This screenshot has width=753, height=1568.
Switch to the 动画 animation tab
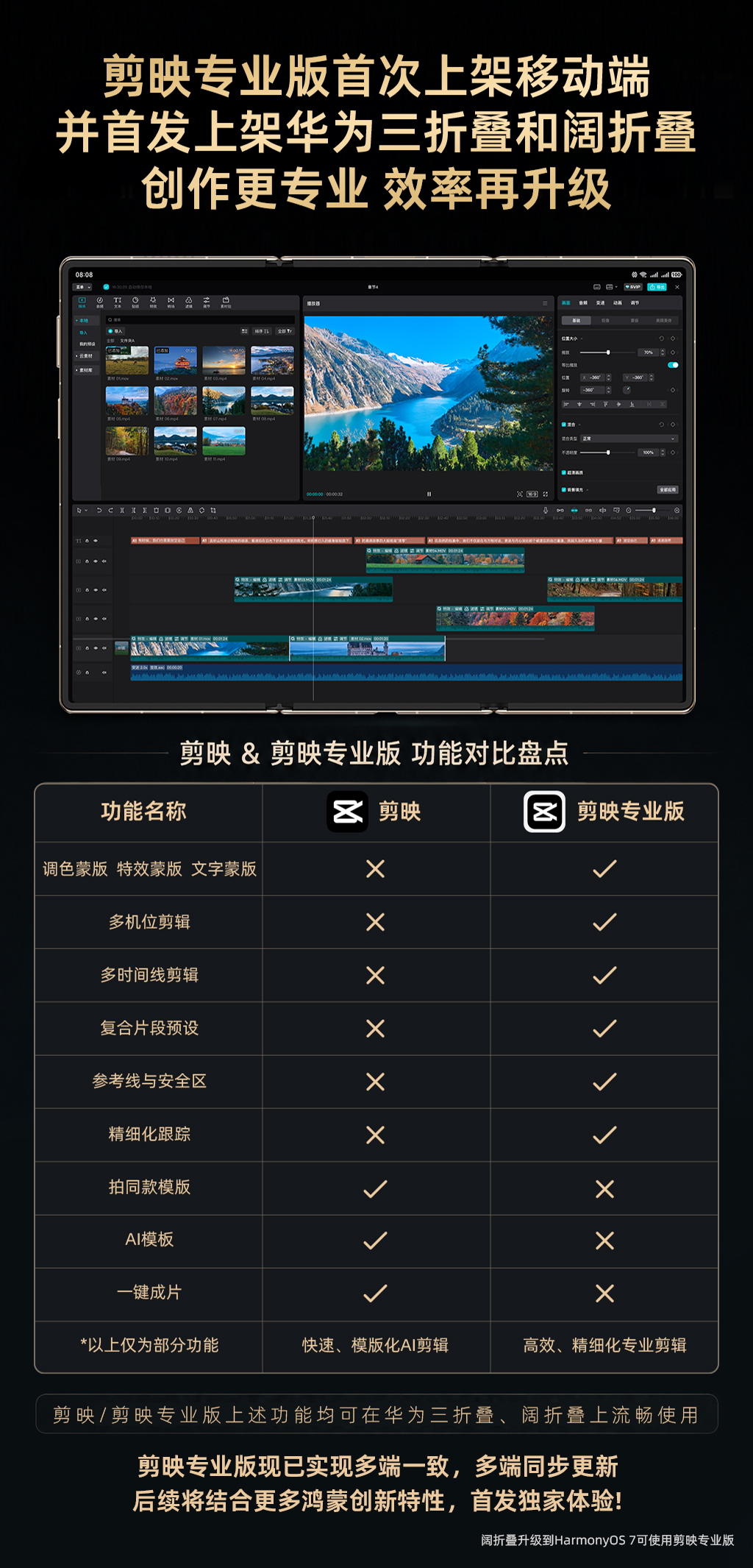(x=618, y=302)
